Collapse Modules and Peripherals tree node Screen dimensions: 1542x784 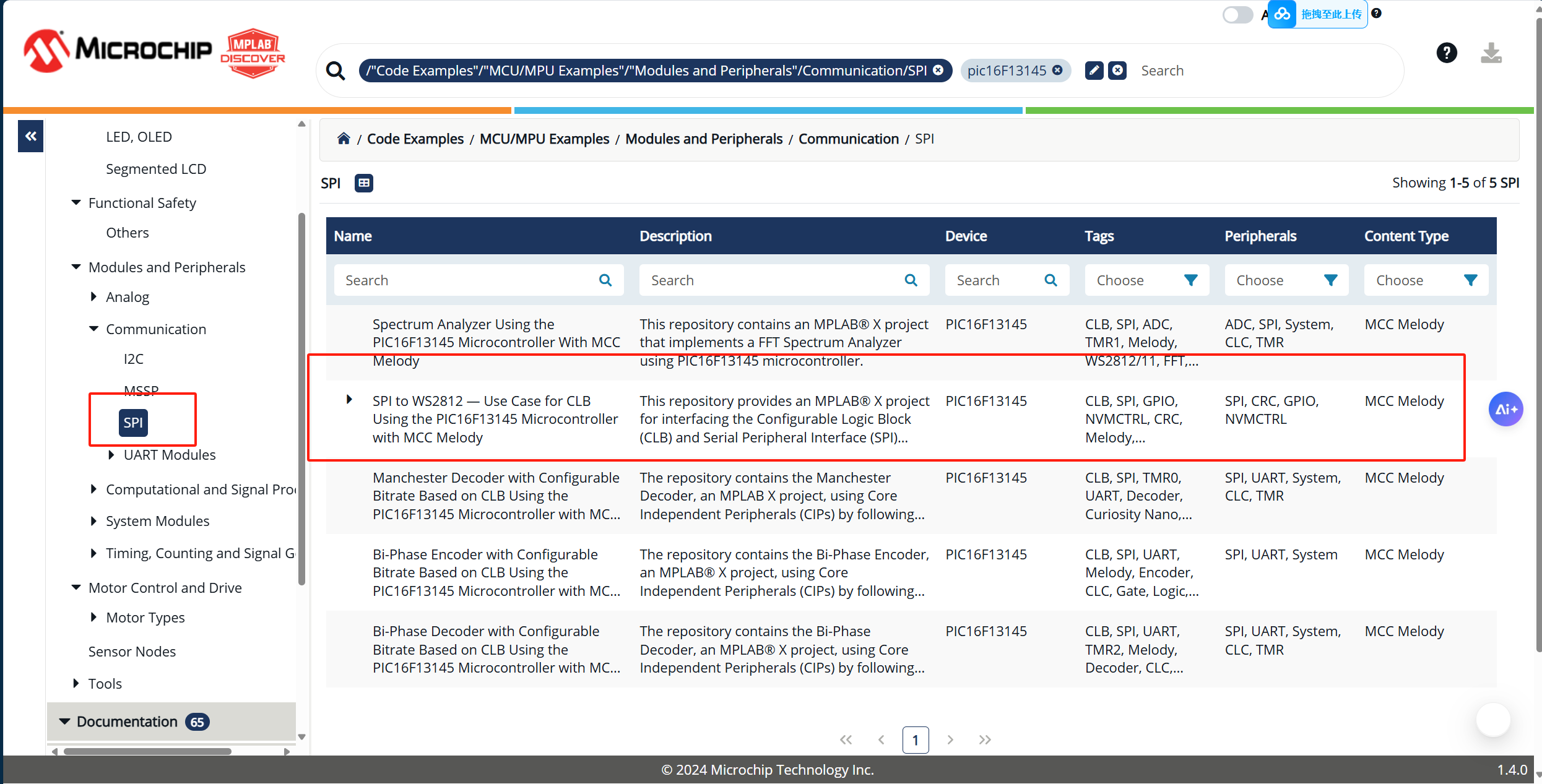pos(76,267)
